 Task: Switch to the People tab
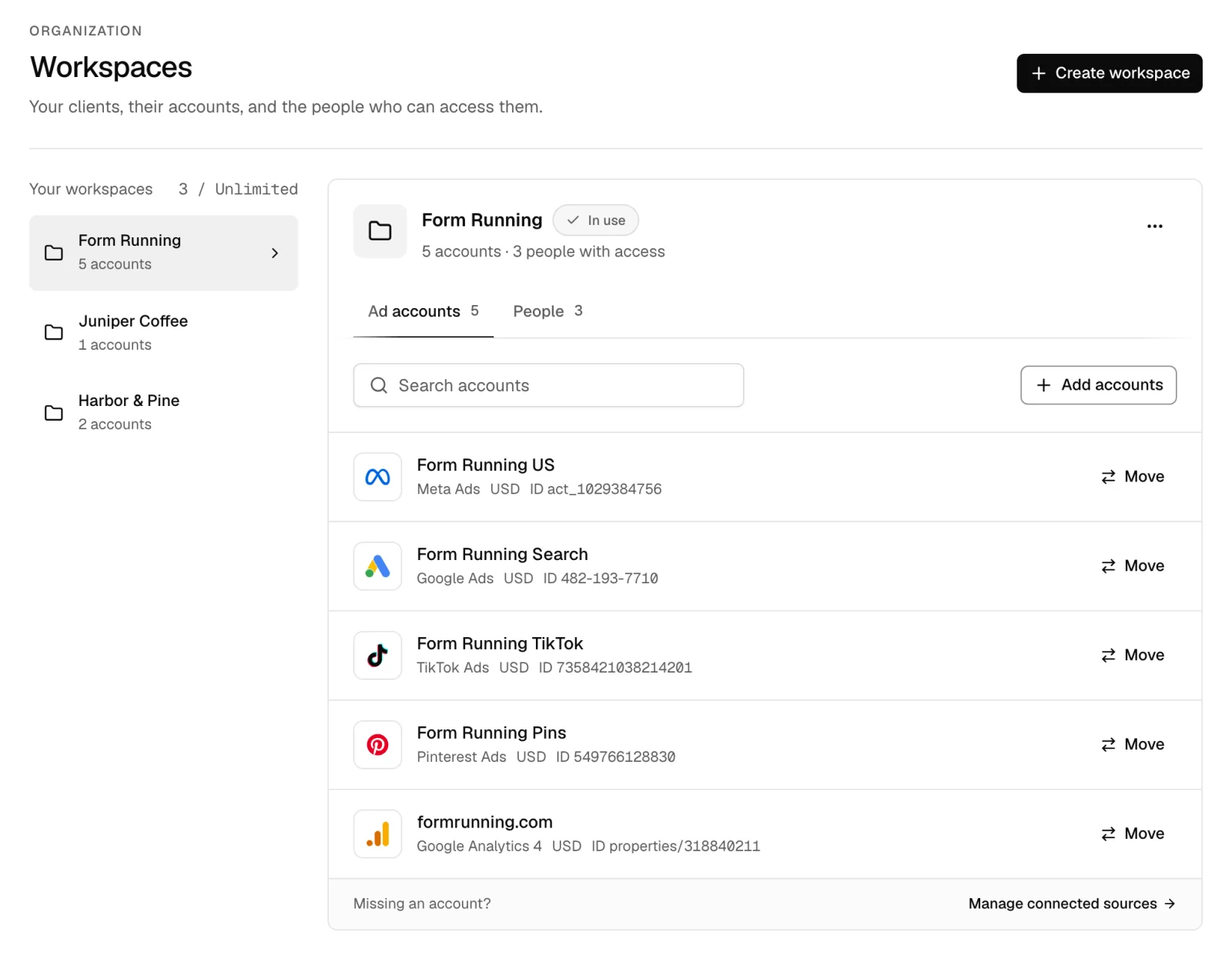[x=548, y=311]
